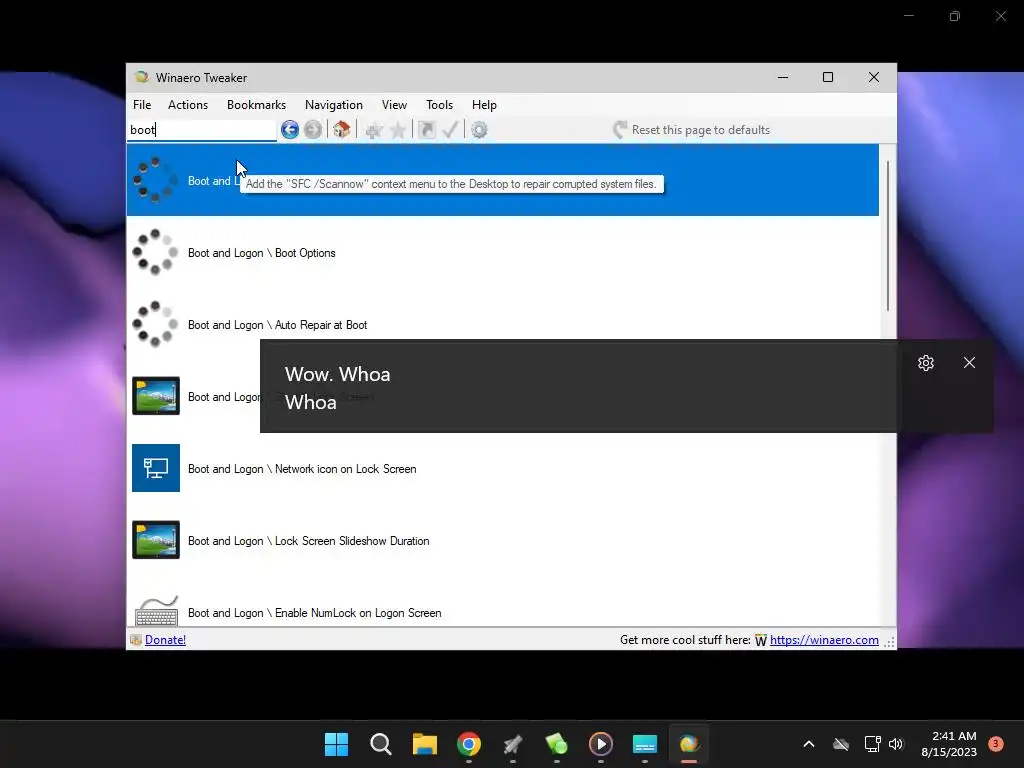Open taskbar Search
1024x768 pixels.
coord(381,744)
